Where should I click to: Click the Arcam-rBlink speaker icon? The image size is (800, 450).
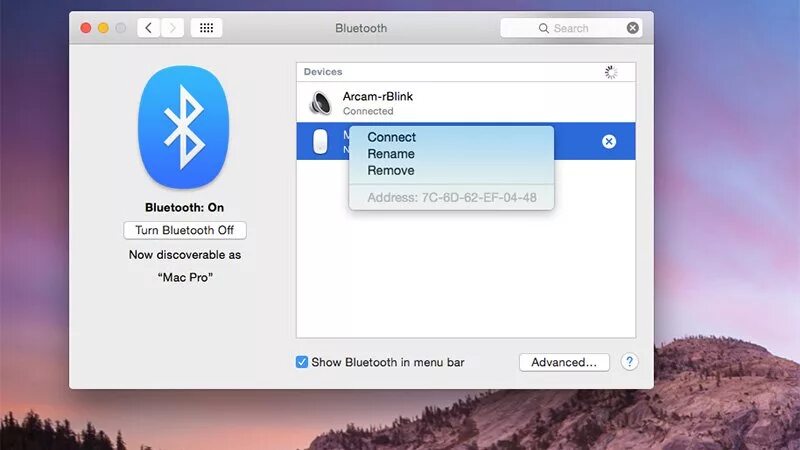point(320,103)
